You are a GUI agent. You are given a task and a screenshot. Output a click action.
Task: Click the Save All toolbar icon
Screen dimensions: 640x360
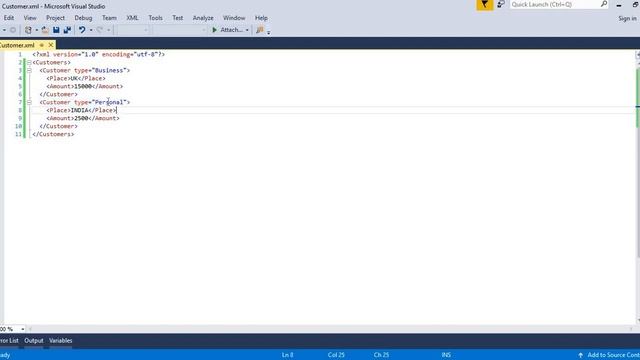click(67, 30)
